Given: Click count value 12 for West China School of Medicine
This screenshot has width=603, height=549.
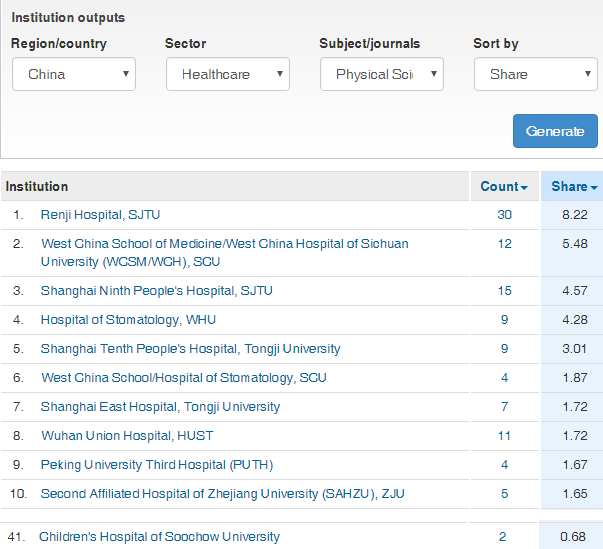Looking at the screenshot, I should click(505, 244).
